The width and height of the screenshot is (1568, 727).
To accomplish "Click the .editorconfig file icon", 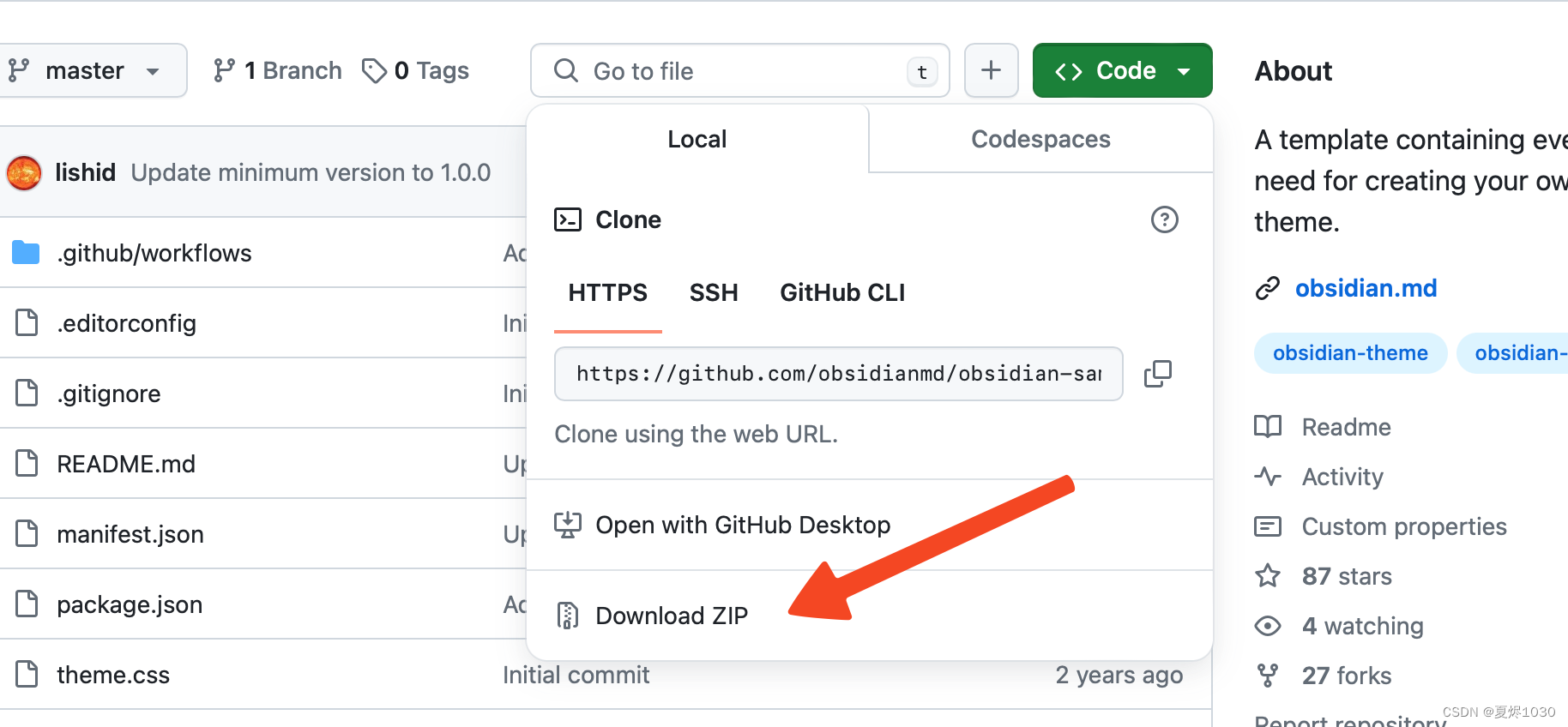I will (x=27, y=322).
